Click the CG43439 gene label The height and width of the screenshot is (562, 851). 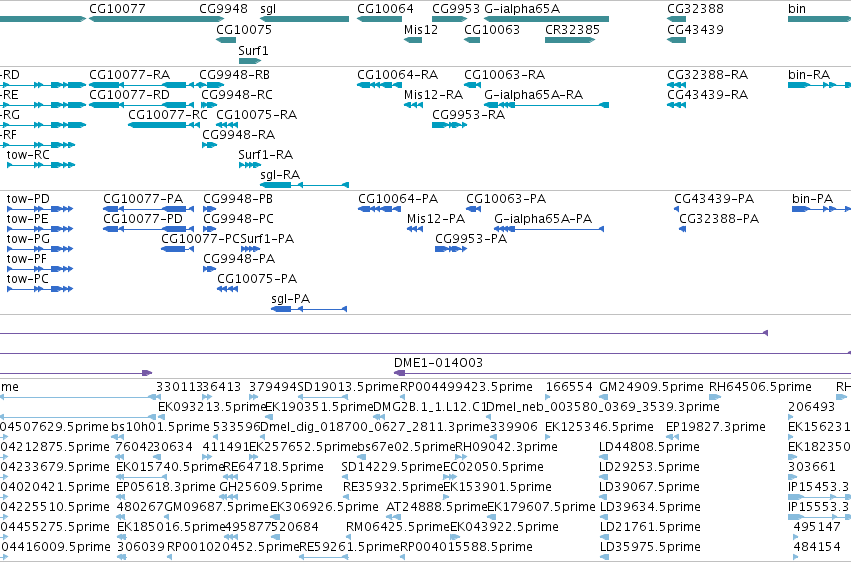pos(695,30)
